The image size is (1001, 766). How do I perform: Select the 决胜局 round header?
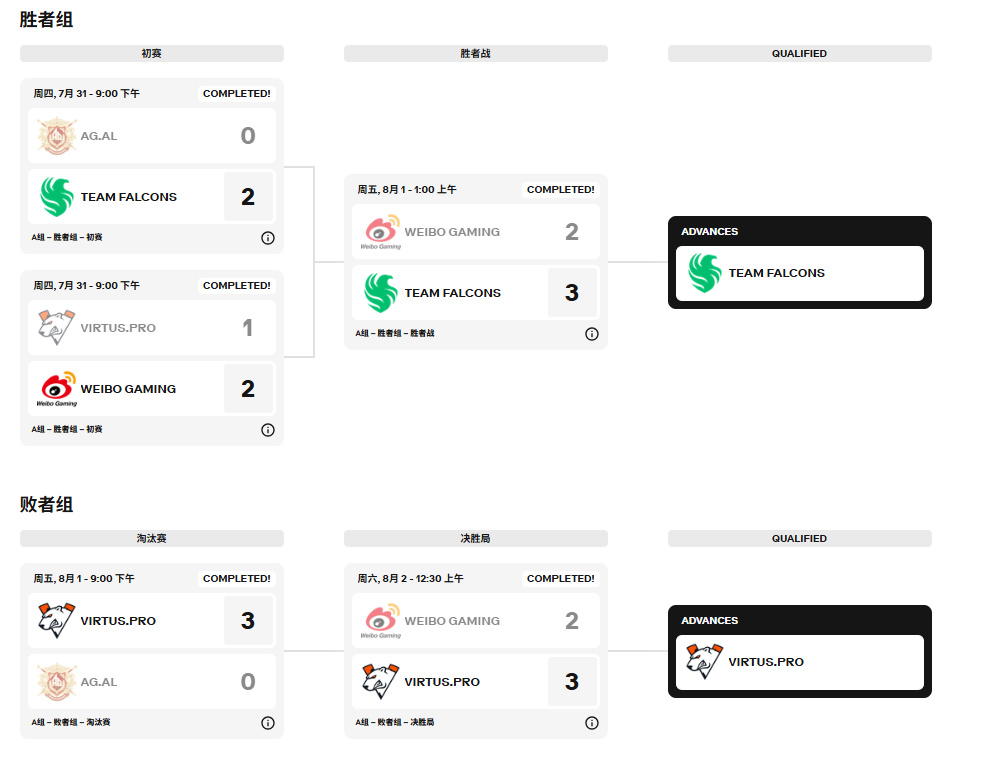(x=476, y=539)
